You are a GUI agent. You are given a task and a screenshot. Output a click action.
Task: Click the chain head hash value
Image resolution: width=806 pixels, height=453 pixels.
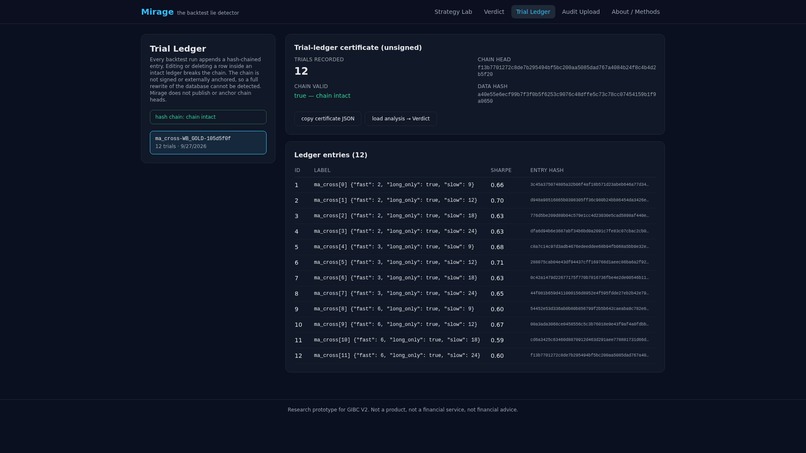[x=566, y=71]
